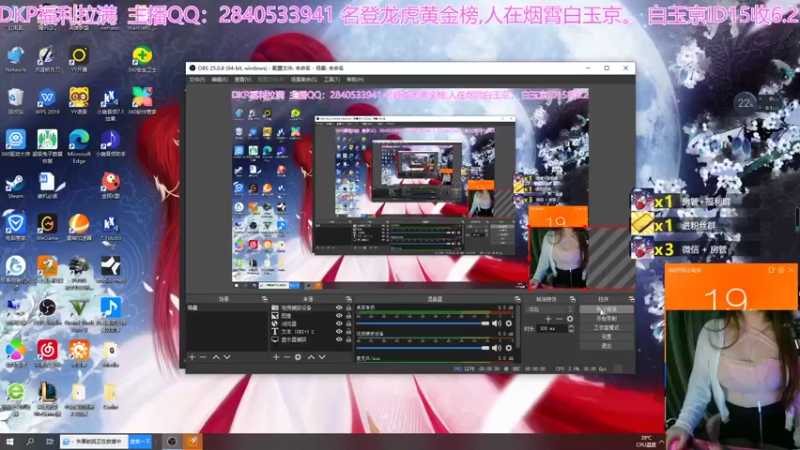This screenshot has width=800, height=450.
Task: Open transition properties gear in Scene Transitions
Action: tap(570, 319)
